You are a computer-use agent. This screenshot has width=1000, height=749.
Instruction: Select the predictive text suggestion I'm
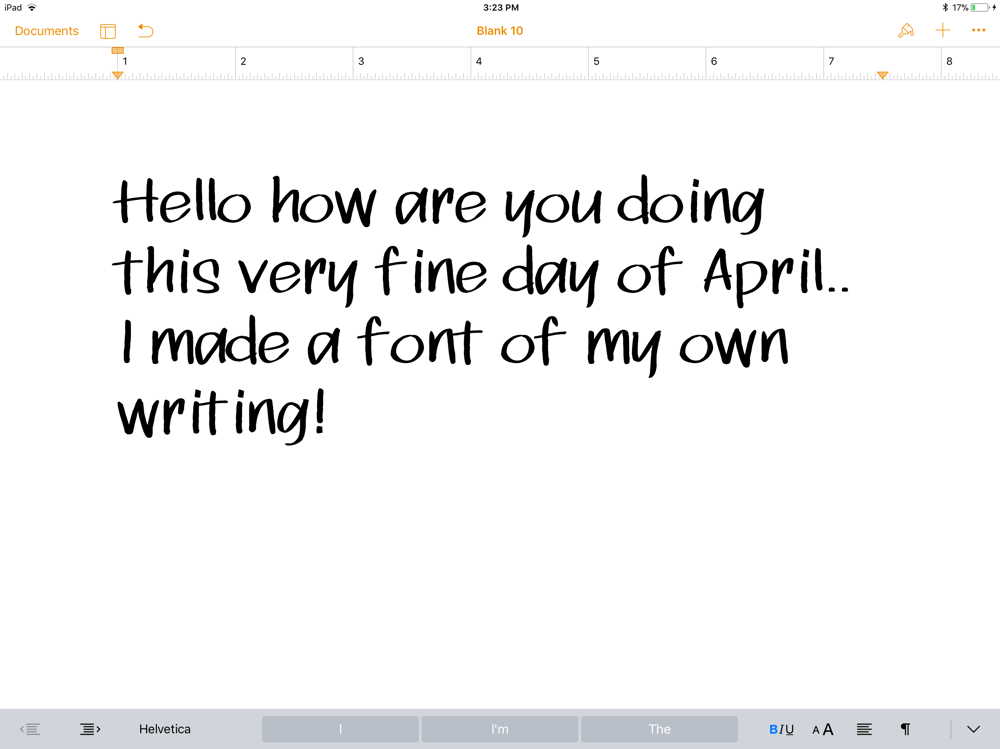[x=499, y=729]
